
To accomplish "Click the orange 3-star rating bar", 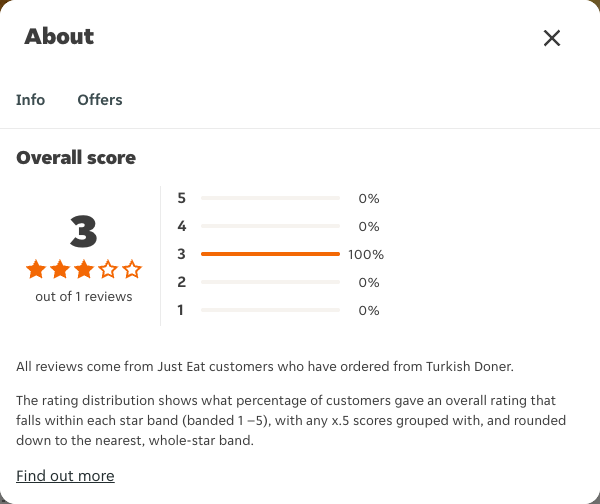I will [x=270, y=254].
